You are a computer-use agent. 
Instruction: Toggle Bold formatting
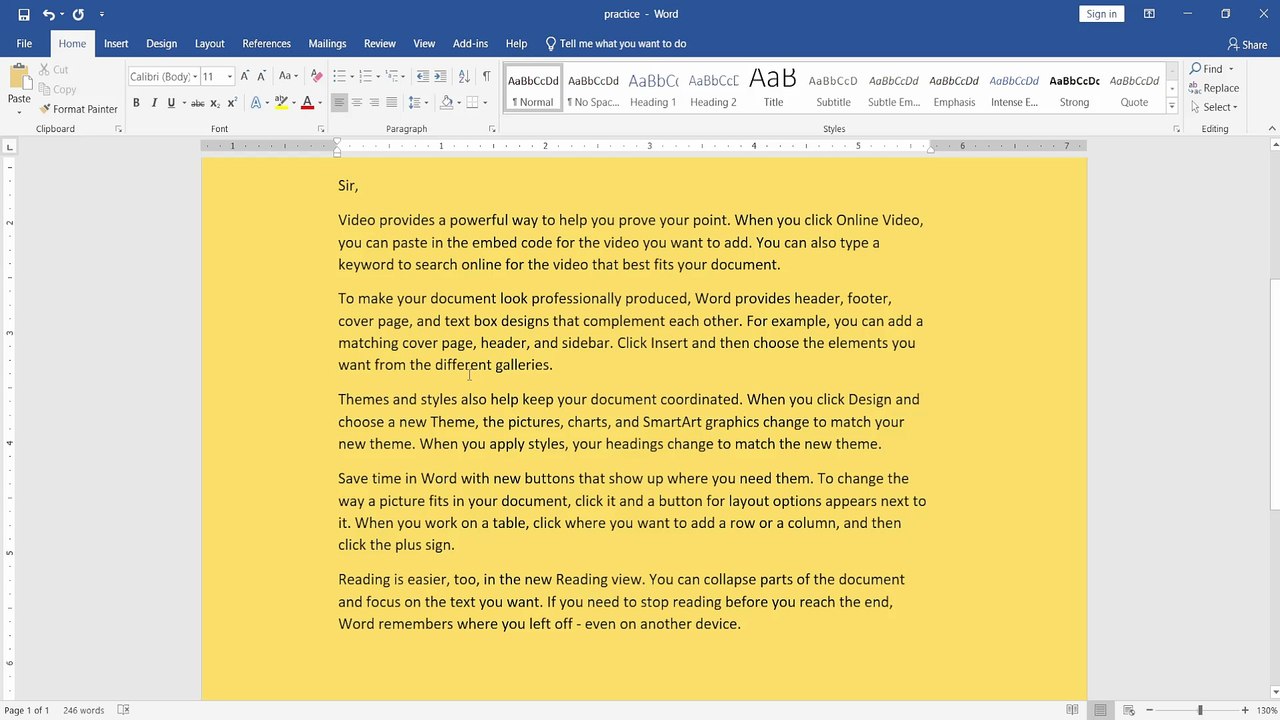(136, 103)
